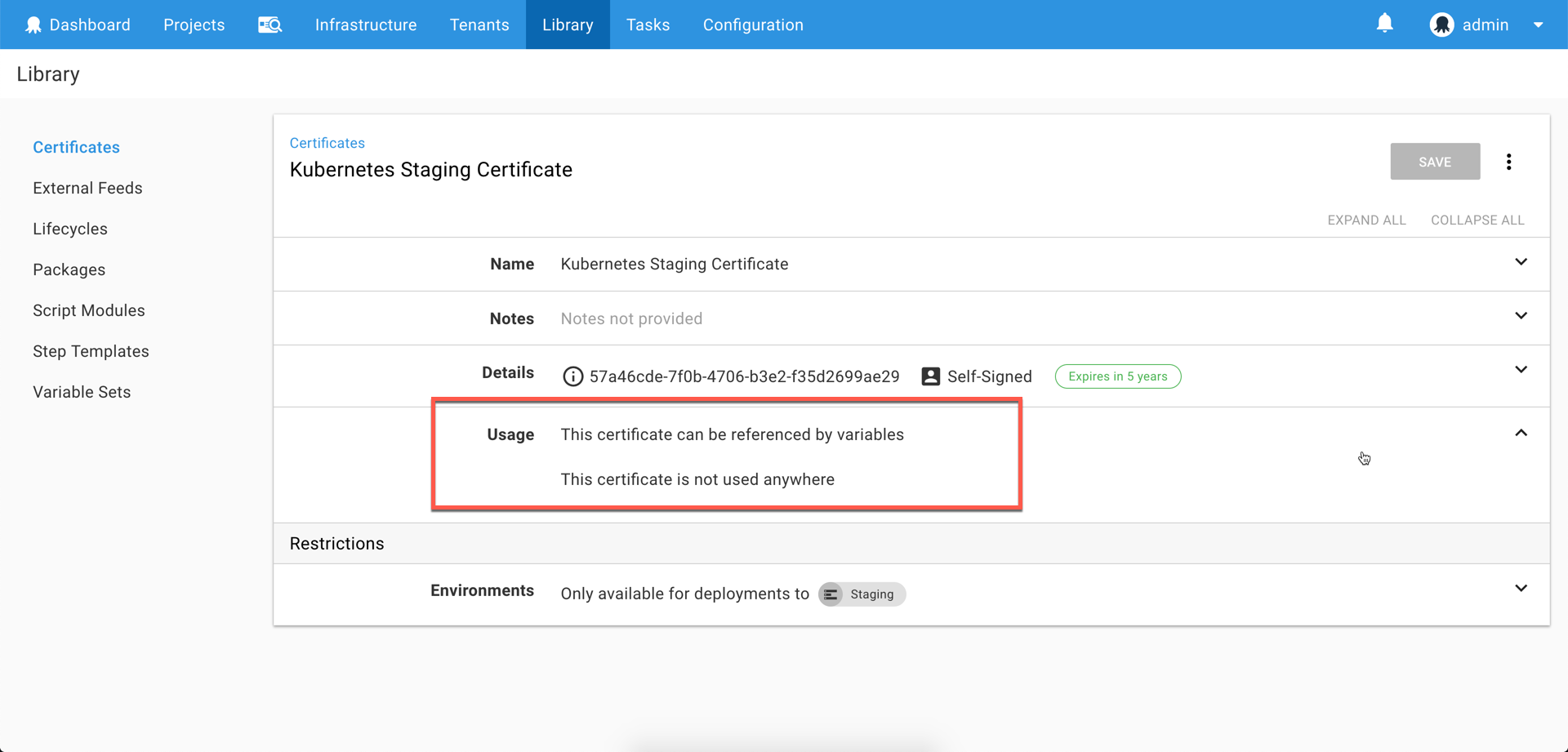This screenshot has width=1568, height=752.
Task: Open Step Templates in the sidebar
Action: tap(91, 351)
